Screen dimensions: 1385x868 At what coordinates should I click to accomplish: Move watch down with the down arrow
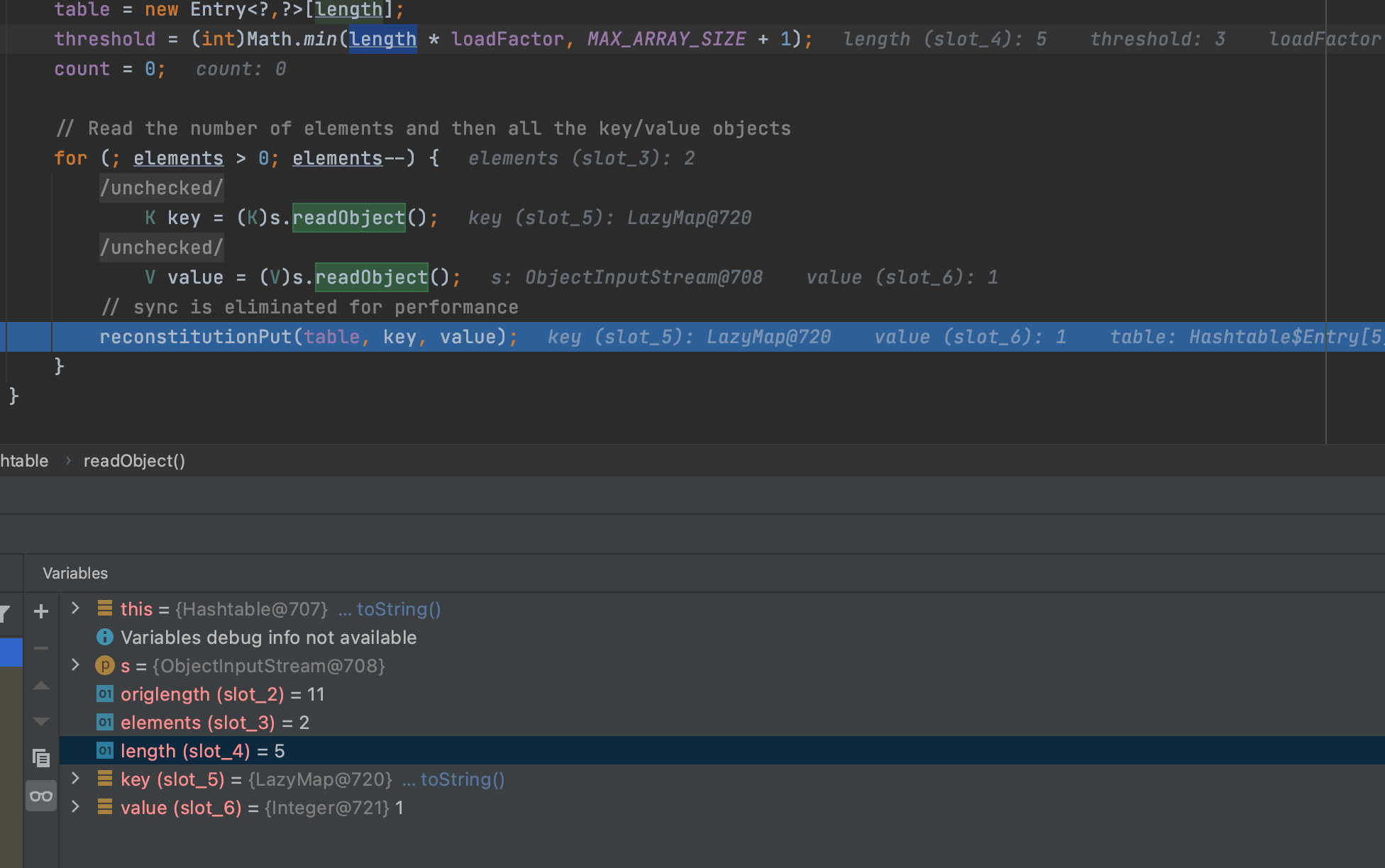pos(41,722)
